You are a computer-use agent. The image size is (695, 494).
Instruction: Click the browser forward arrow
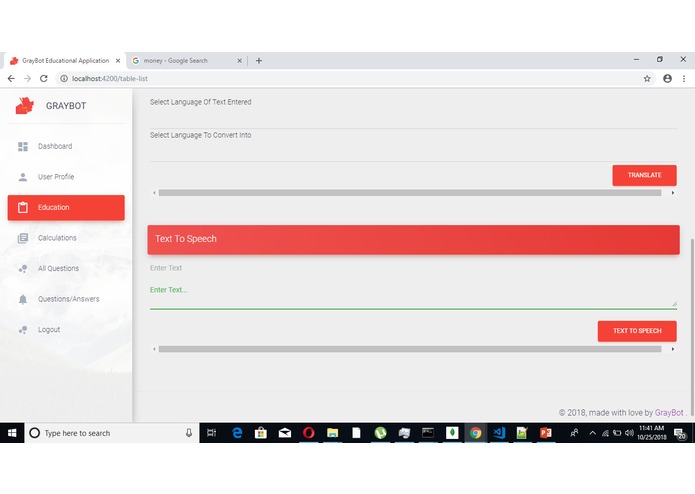pyautogui.click(x=27, y=78)
